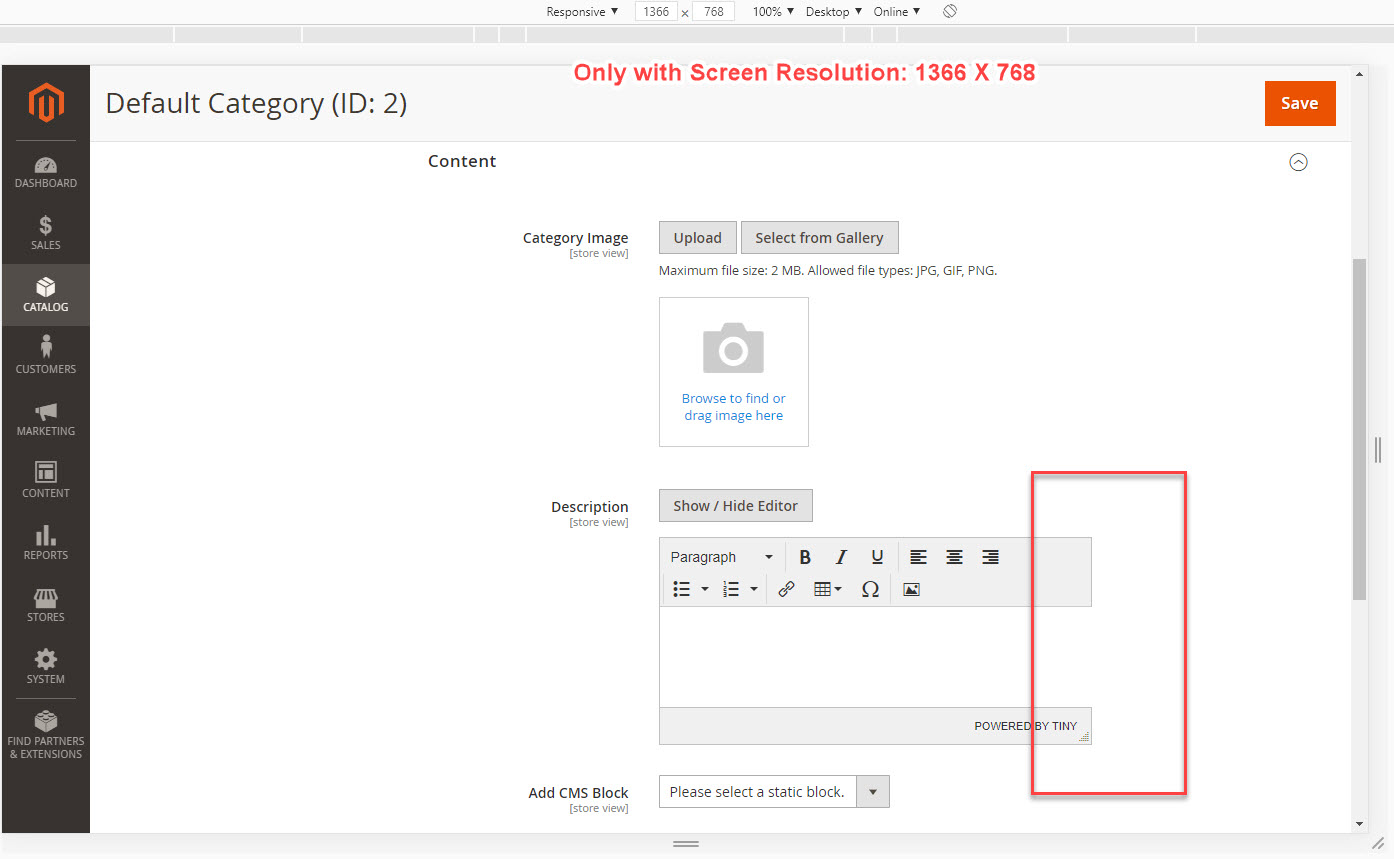Open numbered list style dropdown arrow
The image size is (1394, 859).
tap(753, 589)
